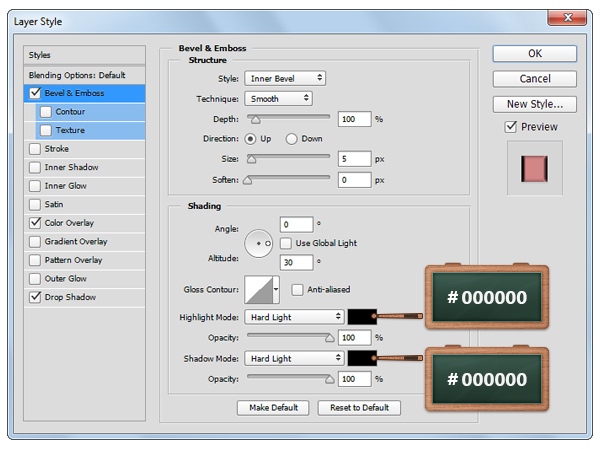The width and height of the screenshot is (600, 449).
Task: Select the Down direction radio button
Action: click(x=292, y=139)
